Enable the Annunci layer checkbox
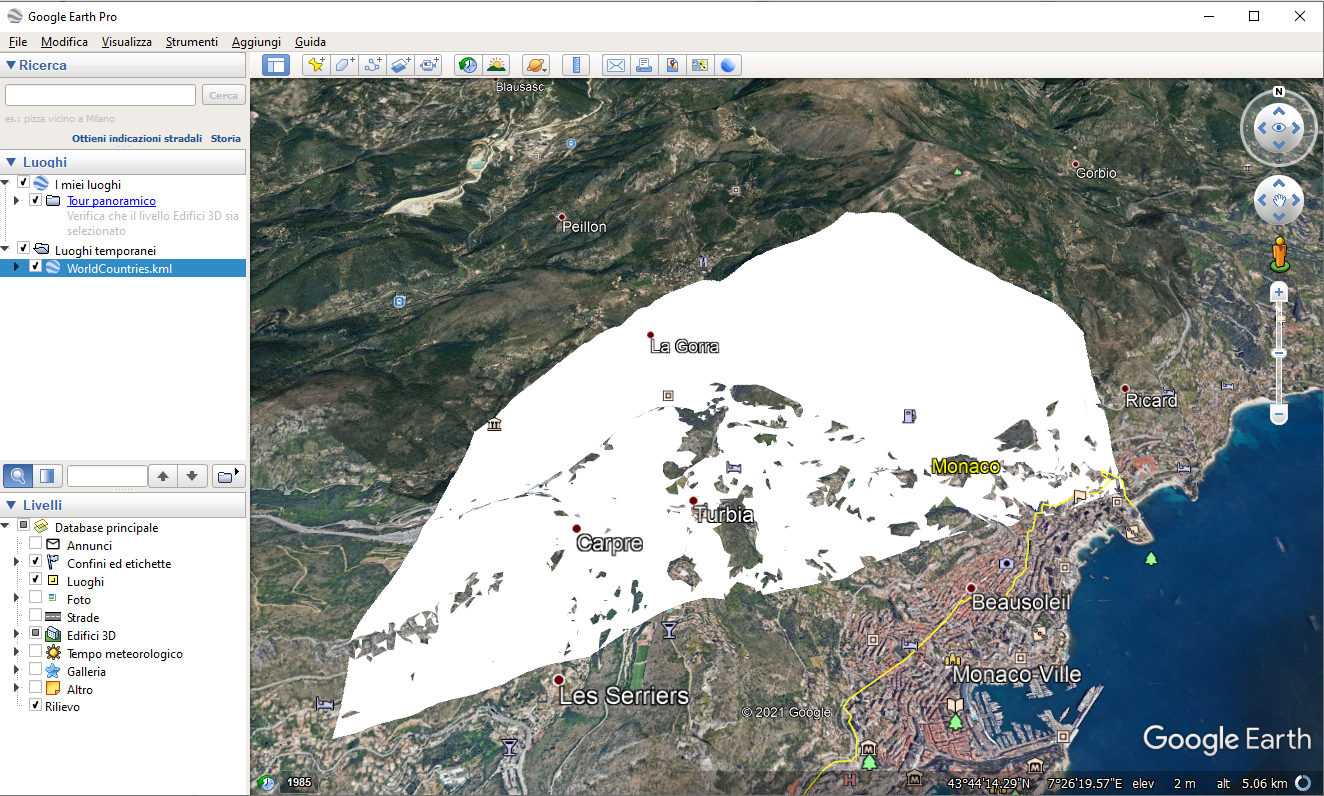This screenshot has height=796, width=1324. coord(35,545)
